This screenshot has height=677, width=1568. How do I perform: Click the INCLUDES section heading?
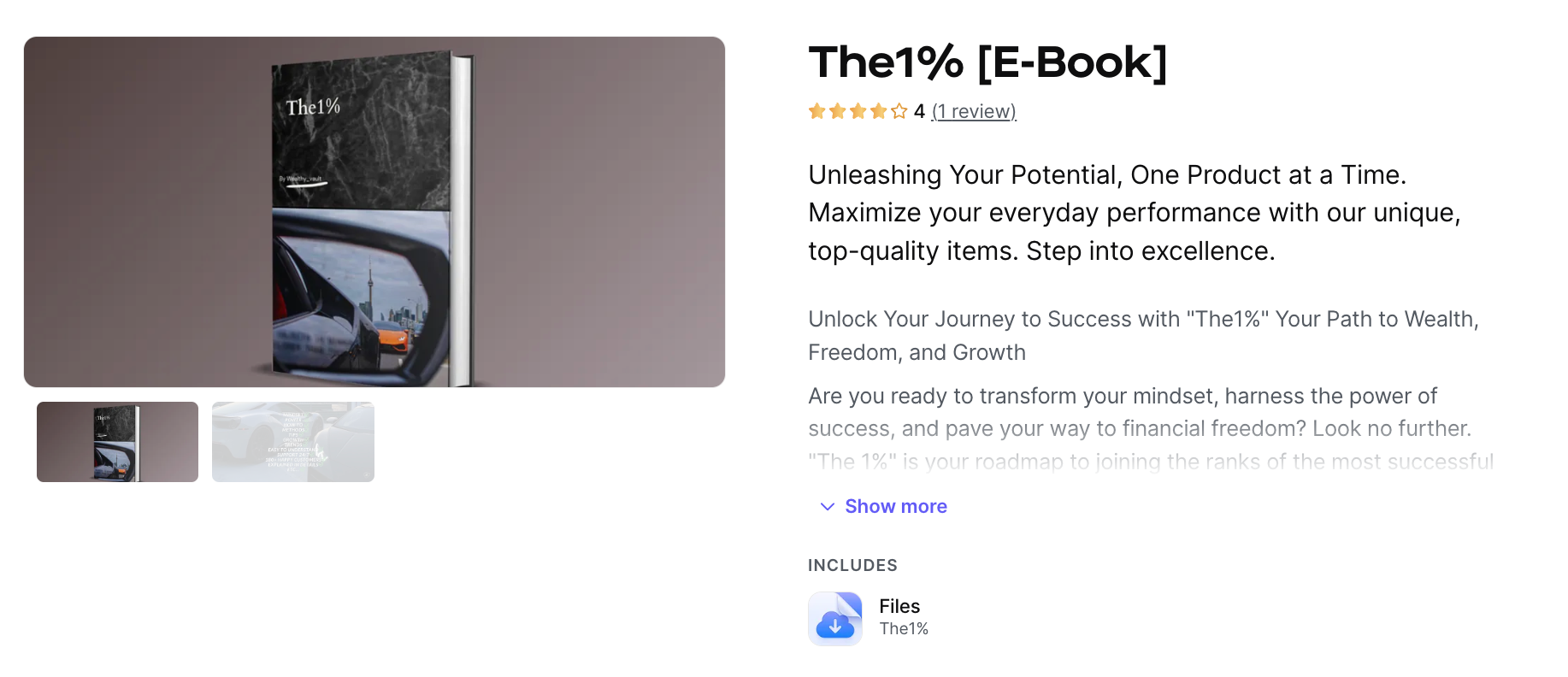pos(852,564)
